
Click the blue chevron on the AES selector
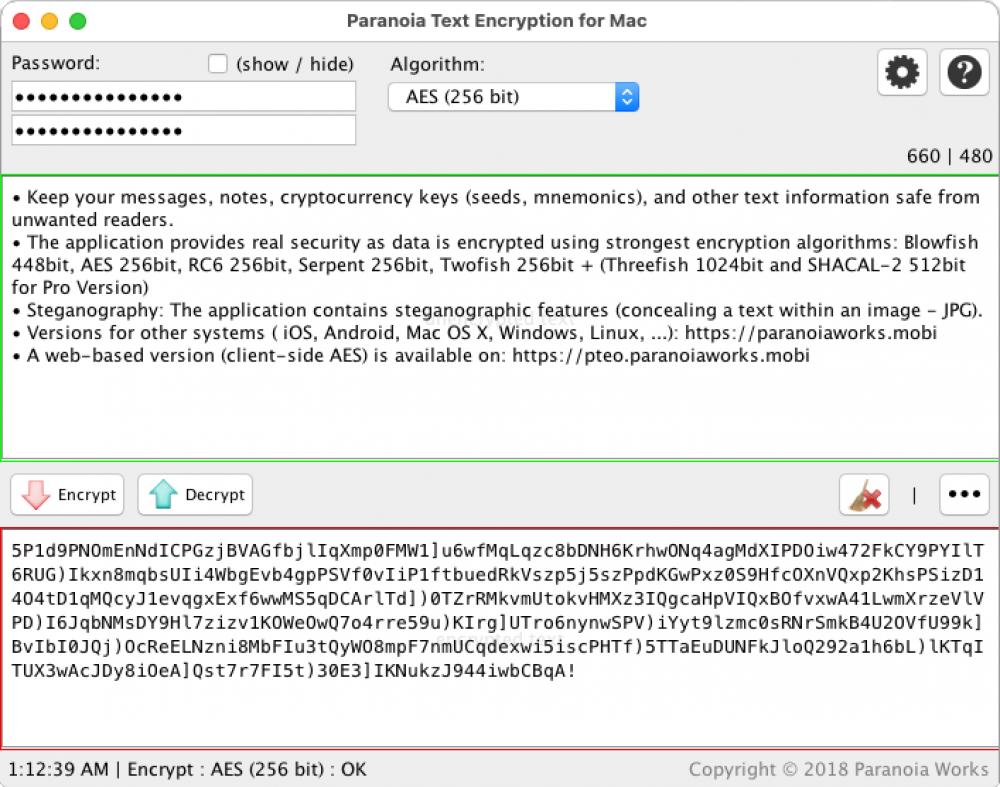[626, 96]
